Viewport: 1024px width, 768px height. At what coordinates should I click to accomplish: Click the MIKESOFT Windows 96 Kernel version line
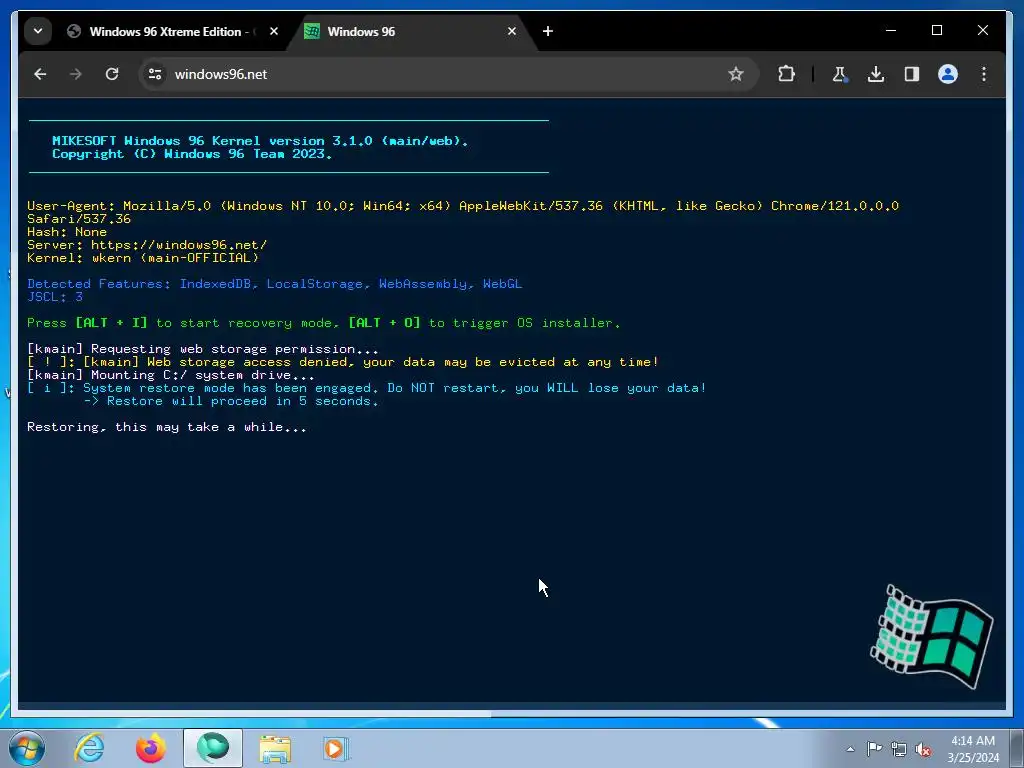[260, 140]
